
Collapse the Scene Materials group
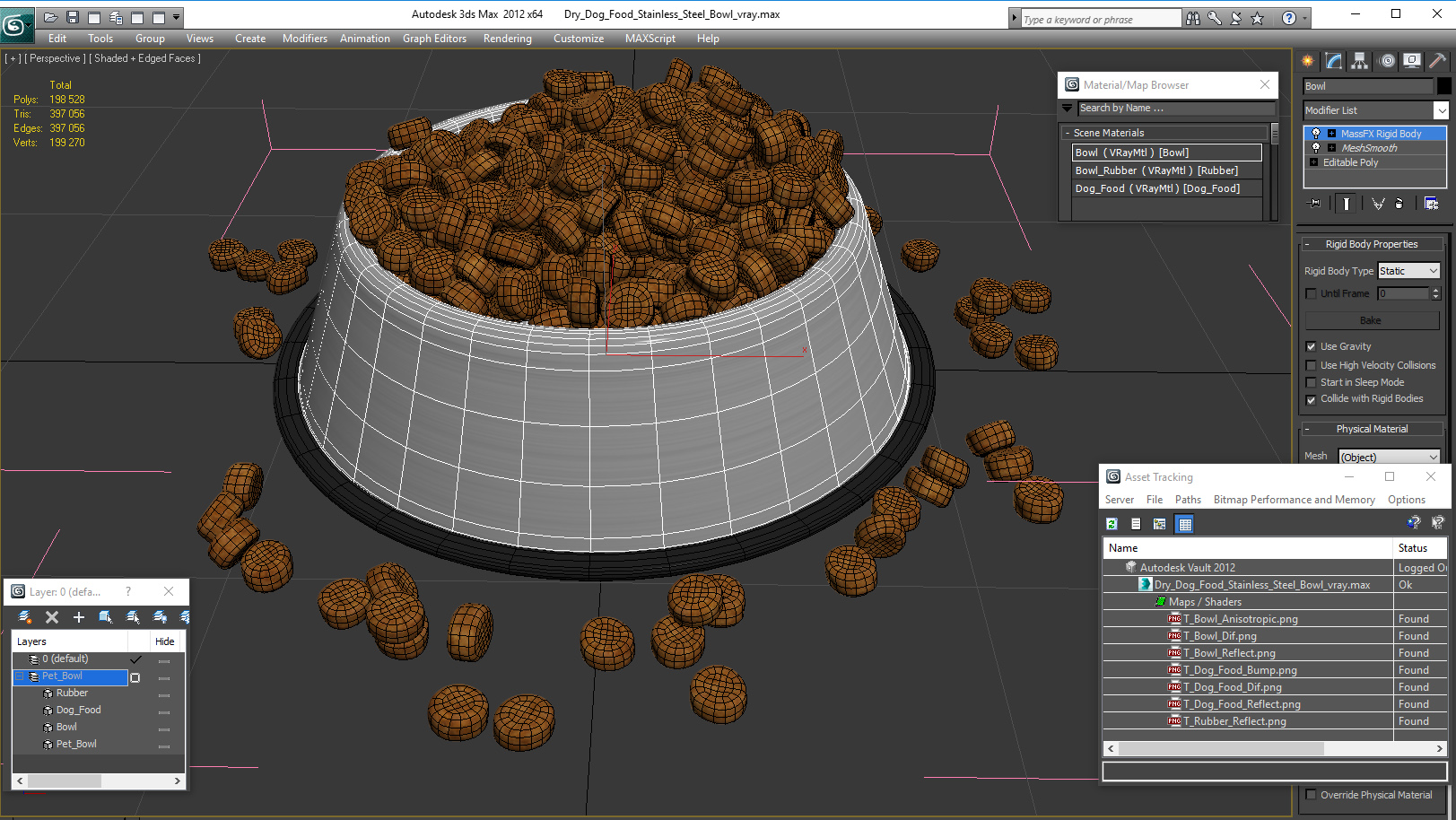(1067, 133)
